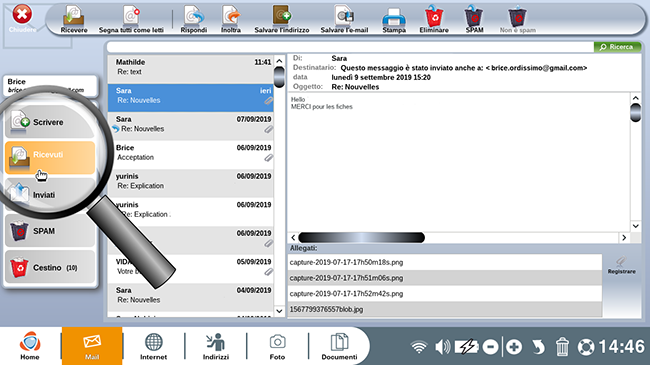Open Sara's email dated 07/09/2019

coord(190,126)
